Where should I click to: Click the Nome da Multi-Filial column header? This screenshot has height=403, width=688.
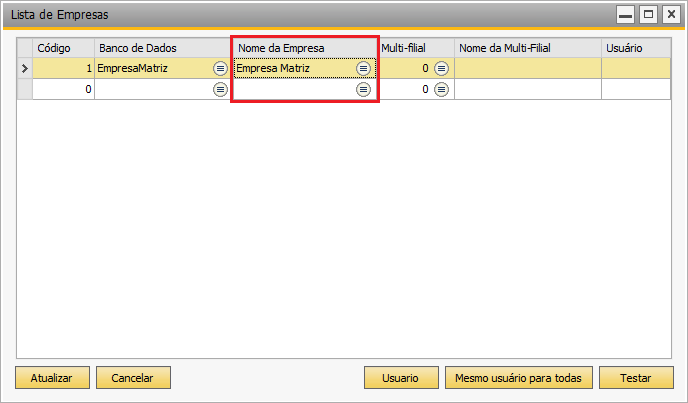[x=528, y=48]
